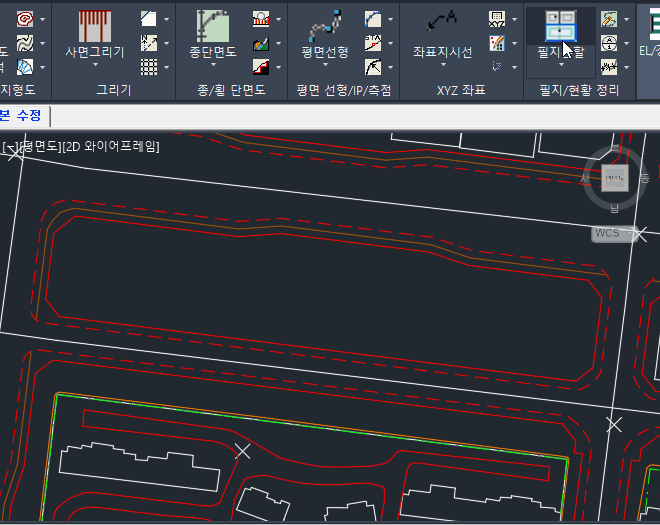Open the WCS coordinate system dropdown

click(x=613, y=233)
